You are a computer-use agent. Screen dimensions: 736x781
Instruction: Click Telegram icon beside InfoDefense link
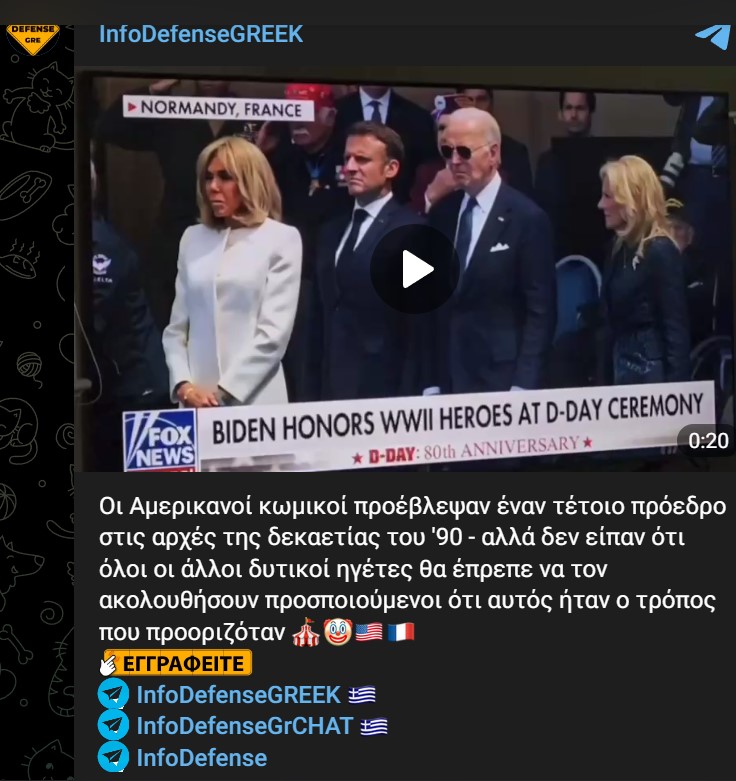(x=114, y=757)
